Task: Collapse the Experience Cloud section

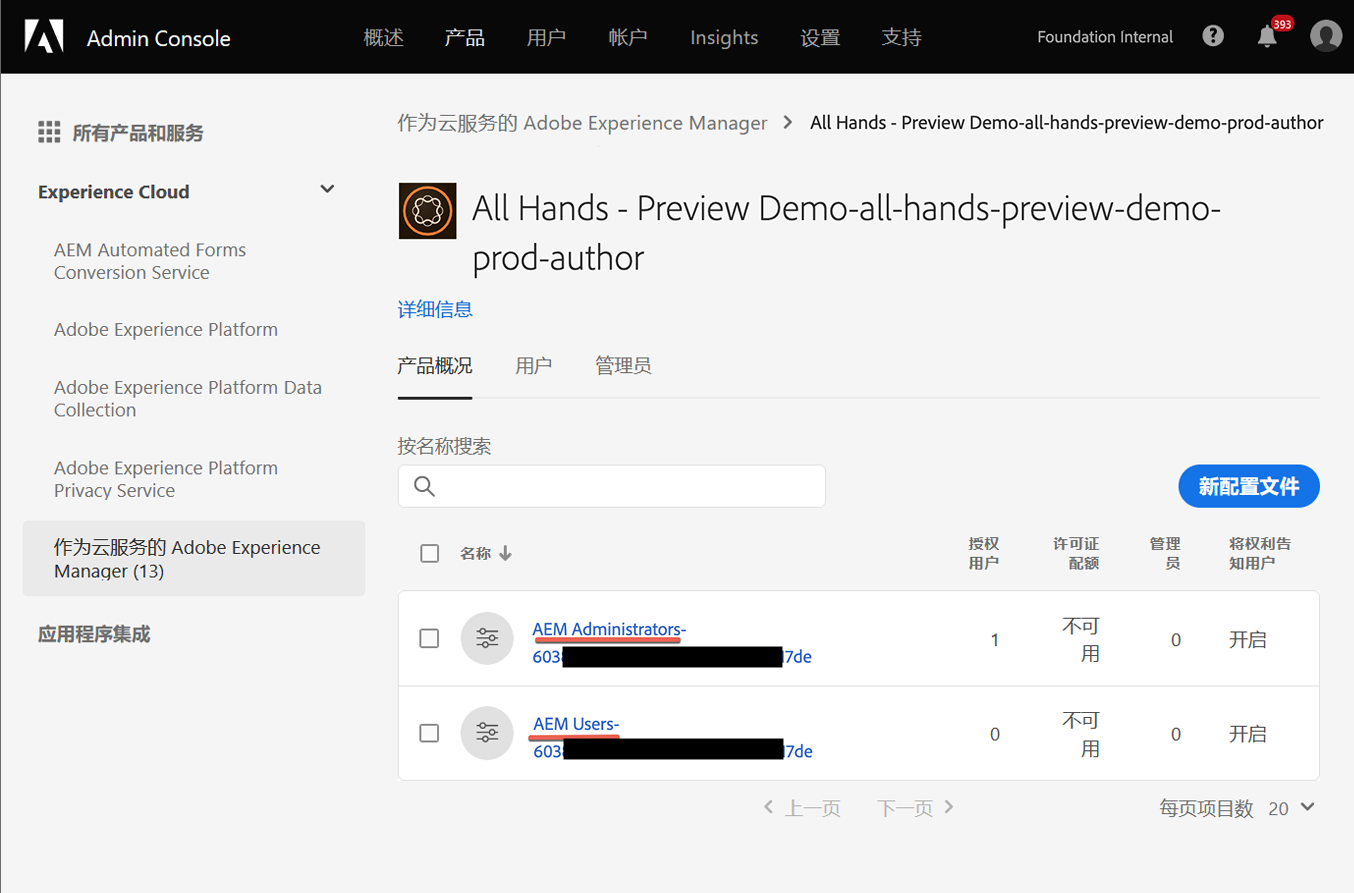Action: pos(327,190)
